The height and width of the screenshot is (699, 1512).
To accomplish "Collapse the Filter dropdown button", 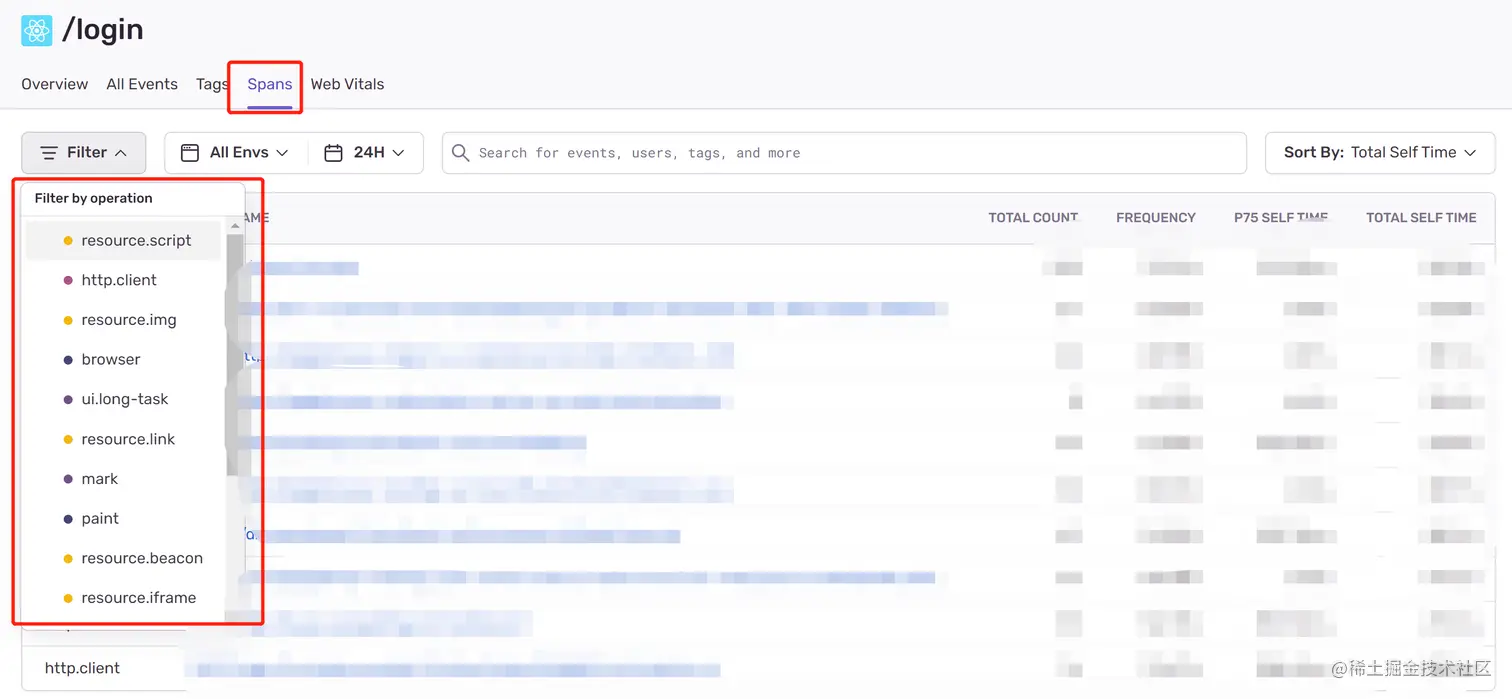I will tap(84, 153).
